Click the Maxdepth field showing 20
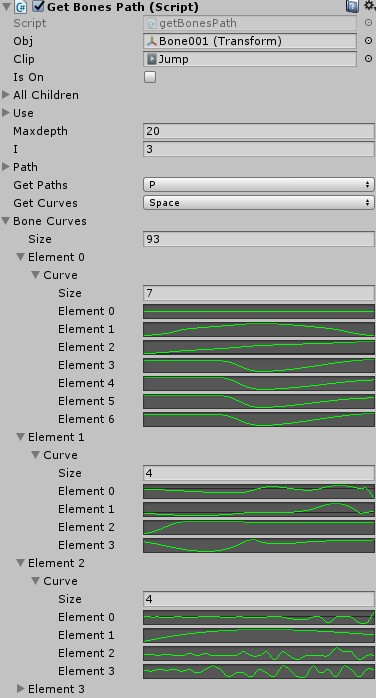Screen dimensions: 376x698 (x=259, y=131)
